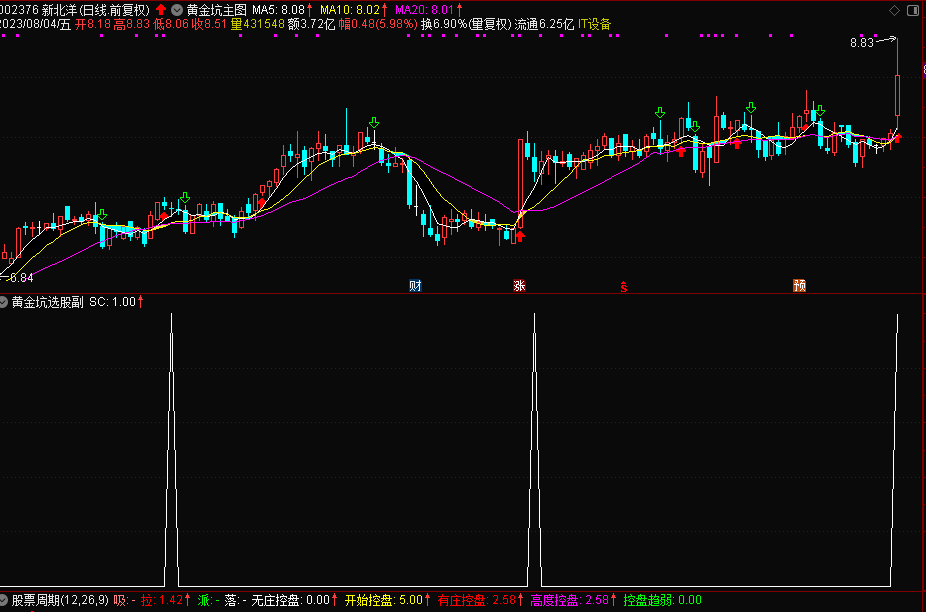The width and height of the screenshot is (926, 612).
Task: Click the diamond icon at top right
Action: [895, 10]
